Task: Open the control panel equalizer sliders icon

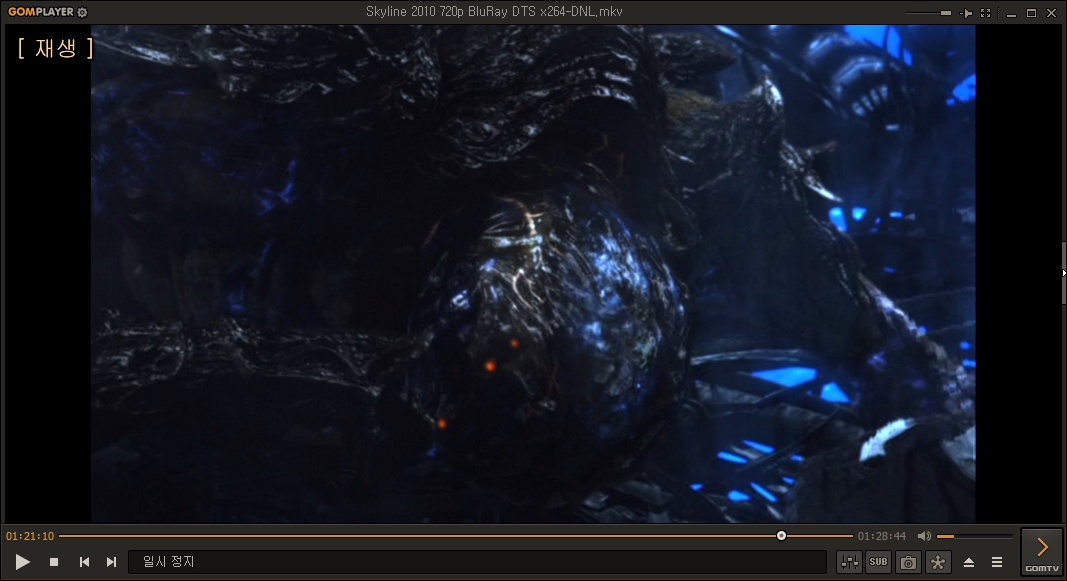Action: click(849, 562)
